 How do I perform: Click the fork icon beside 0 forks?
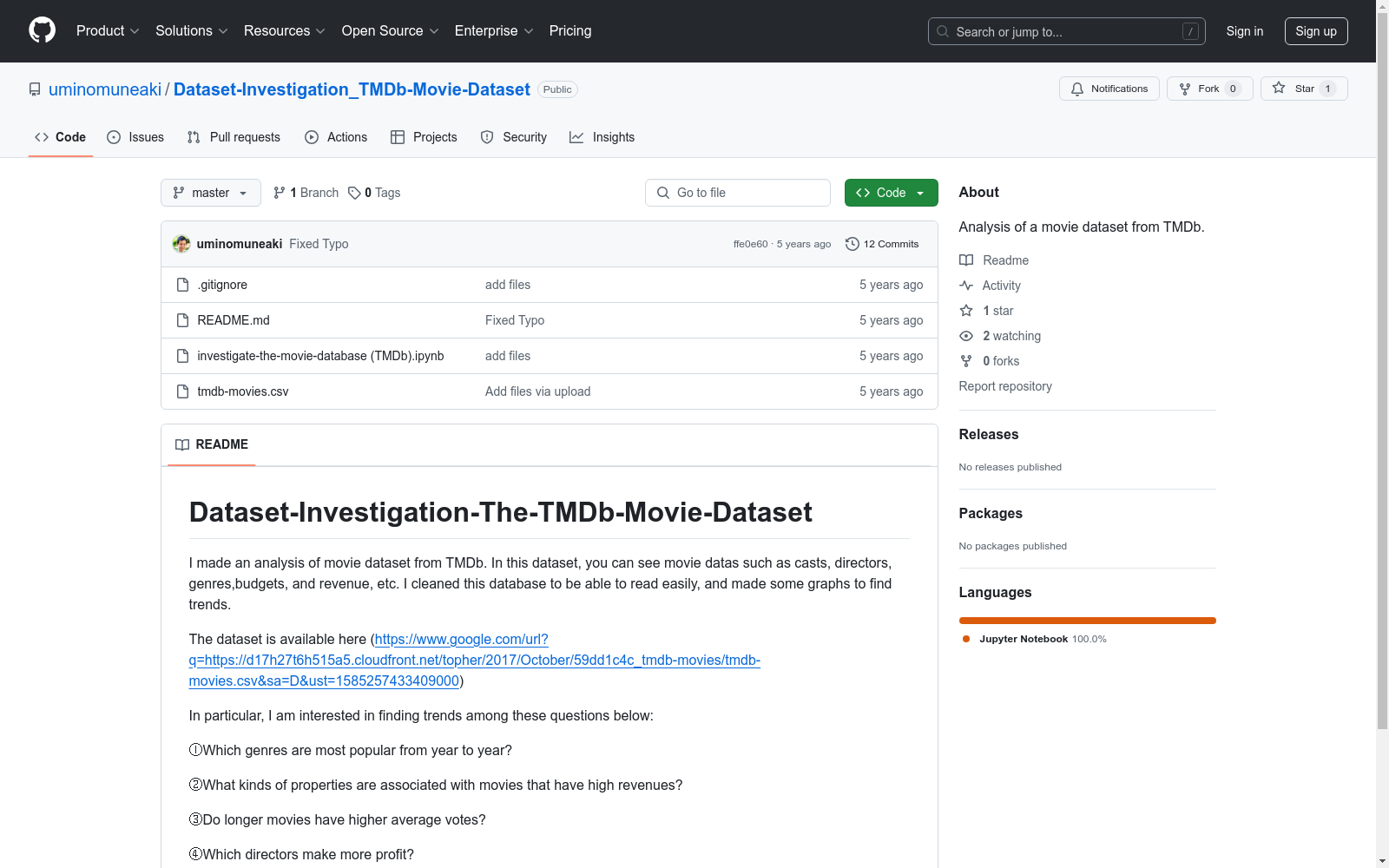[x=966, y=361]
